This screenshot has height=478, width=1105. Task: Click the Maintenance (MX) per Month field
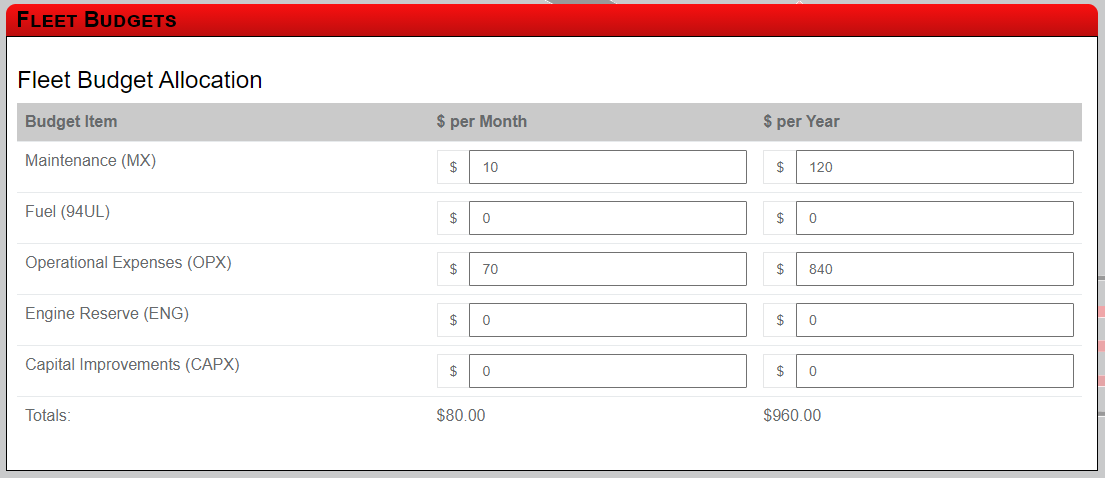(607, 167)
